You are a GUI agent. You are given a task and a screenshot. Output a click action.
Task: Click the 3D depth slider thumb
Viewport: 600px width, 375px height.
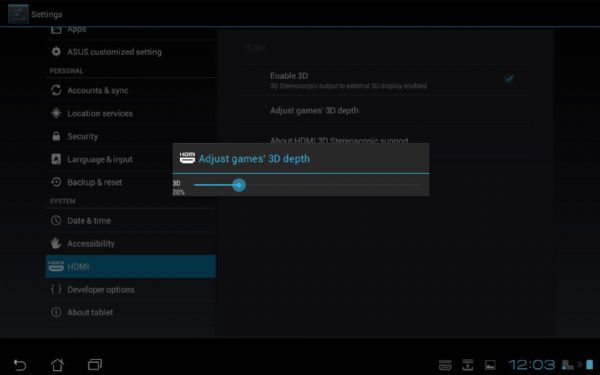click(239, 185)
